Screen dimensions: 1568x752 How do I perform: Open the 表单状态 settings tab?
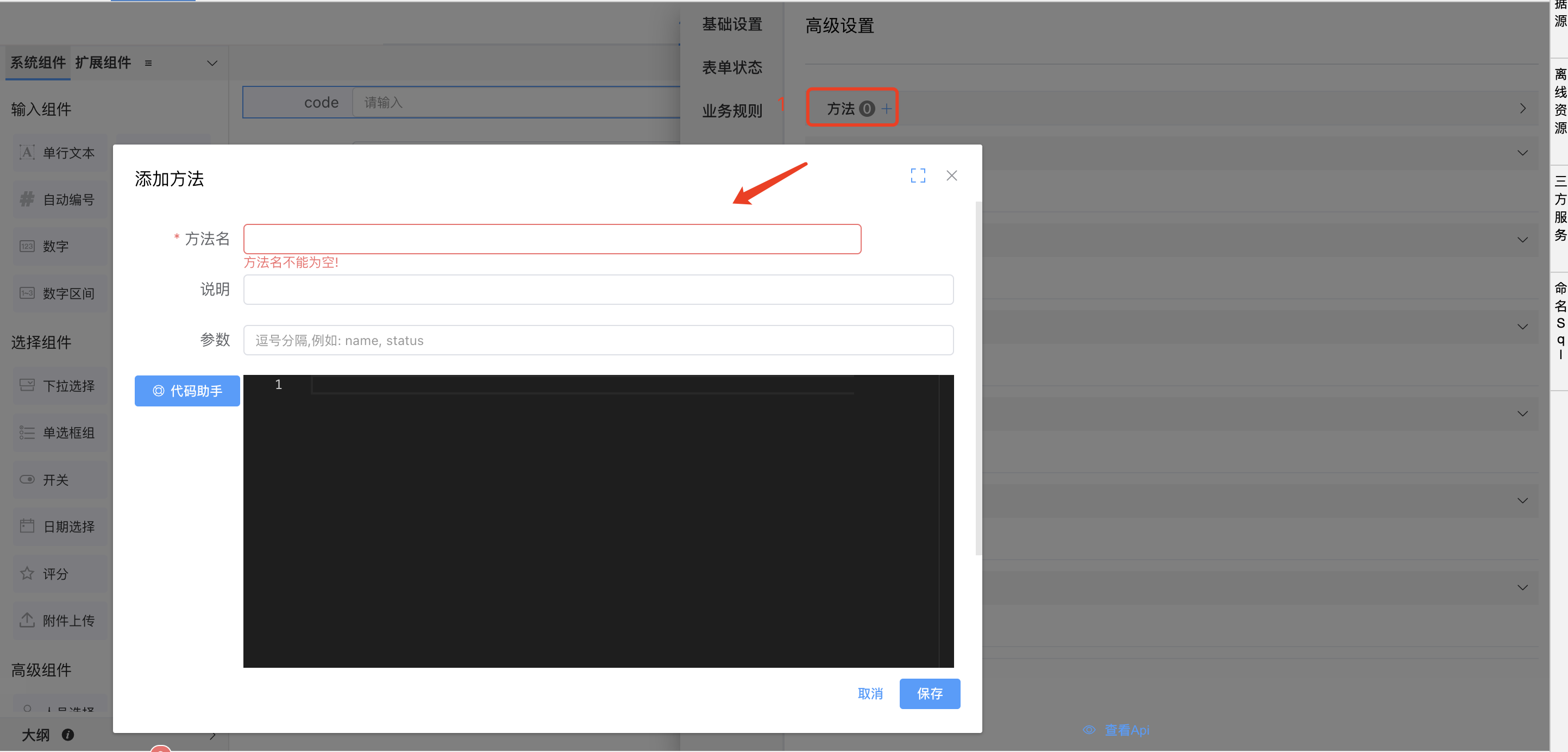(732, 67)
